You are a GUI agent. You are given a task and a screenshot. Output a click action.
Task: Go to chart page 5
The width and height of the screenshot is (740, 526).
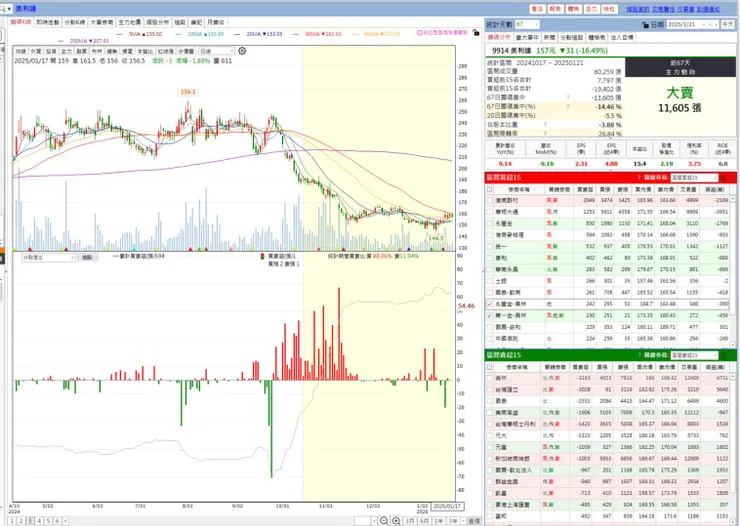(48, 521)
